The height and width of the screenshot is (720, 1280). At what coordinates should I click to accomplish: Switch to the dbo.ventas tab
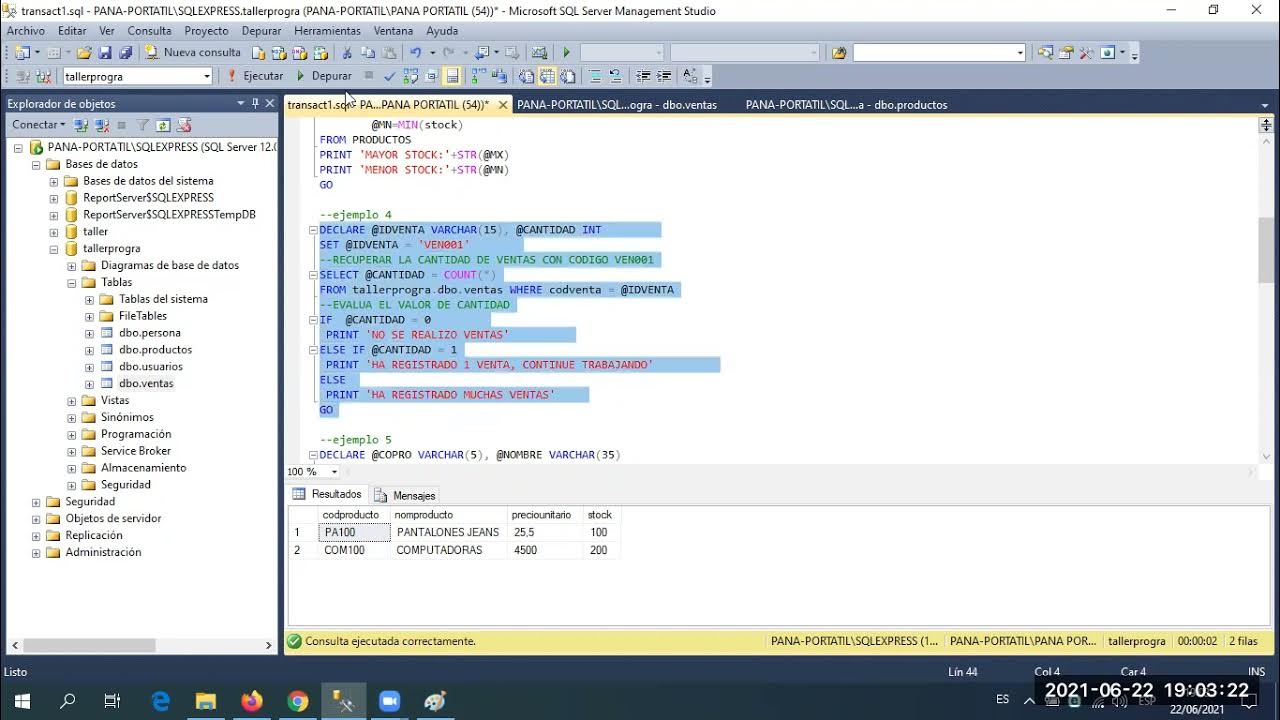coord(617,104)
